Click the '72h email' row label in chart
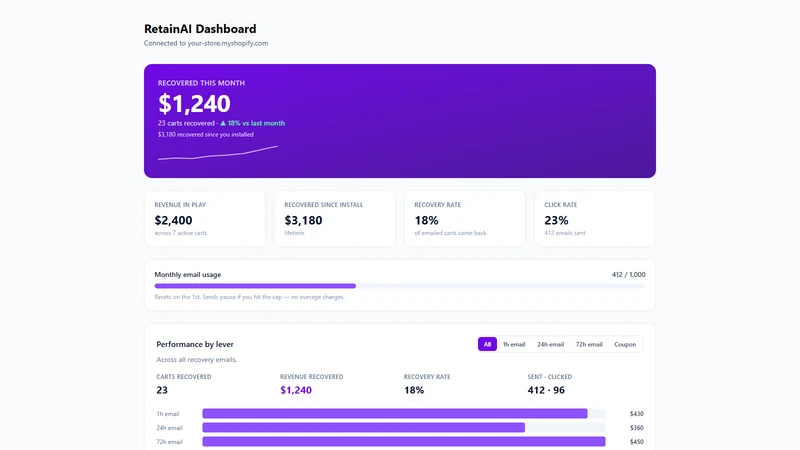 tap(169, 442)
